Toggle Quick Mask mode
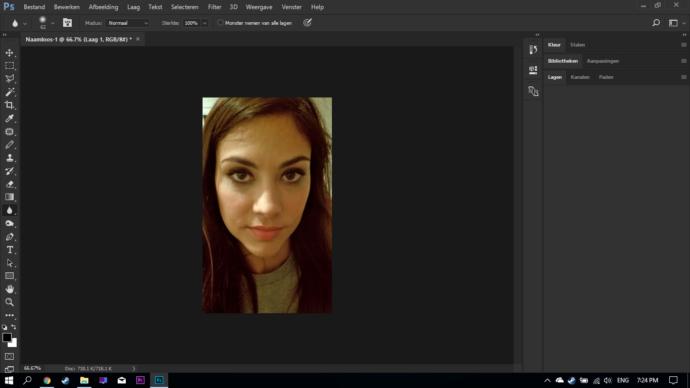The image size is (690, 388). tap(9, 356)
